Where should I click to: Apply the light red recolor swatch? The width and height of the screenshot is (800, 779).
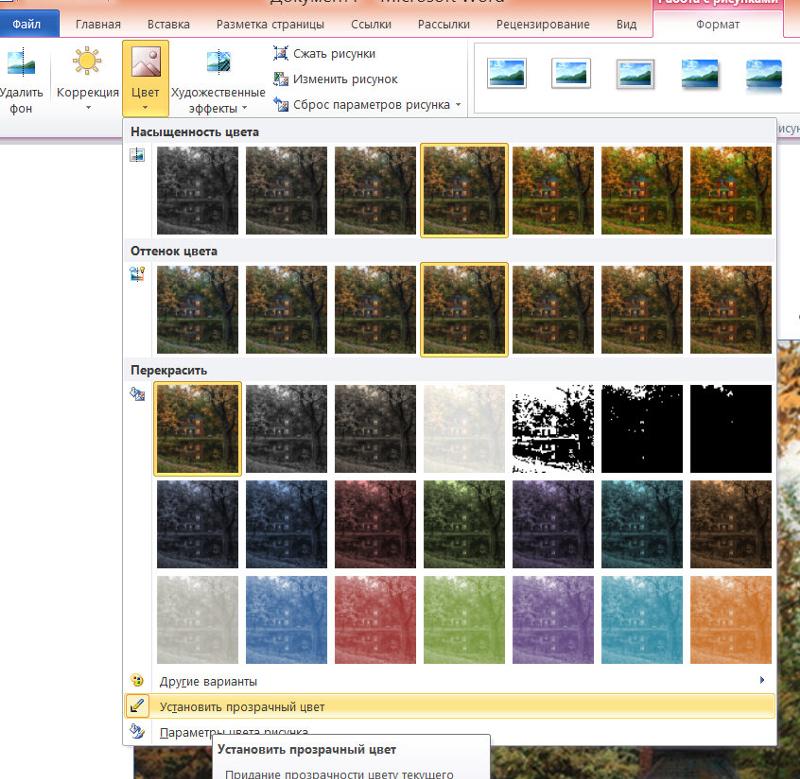[375, 620]
